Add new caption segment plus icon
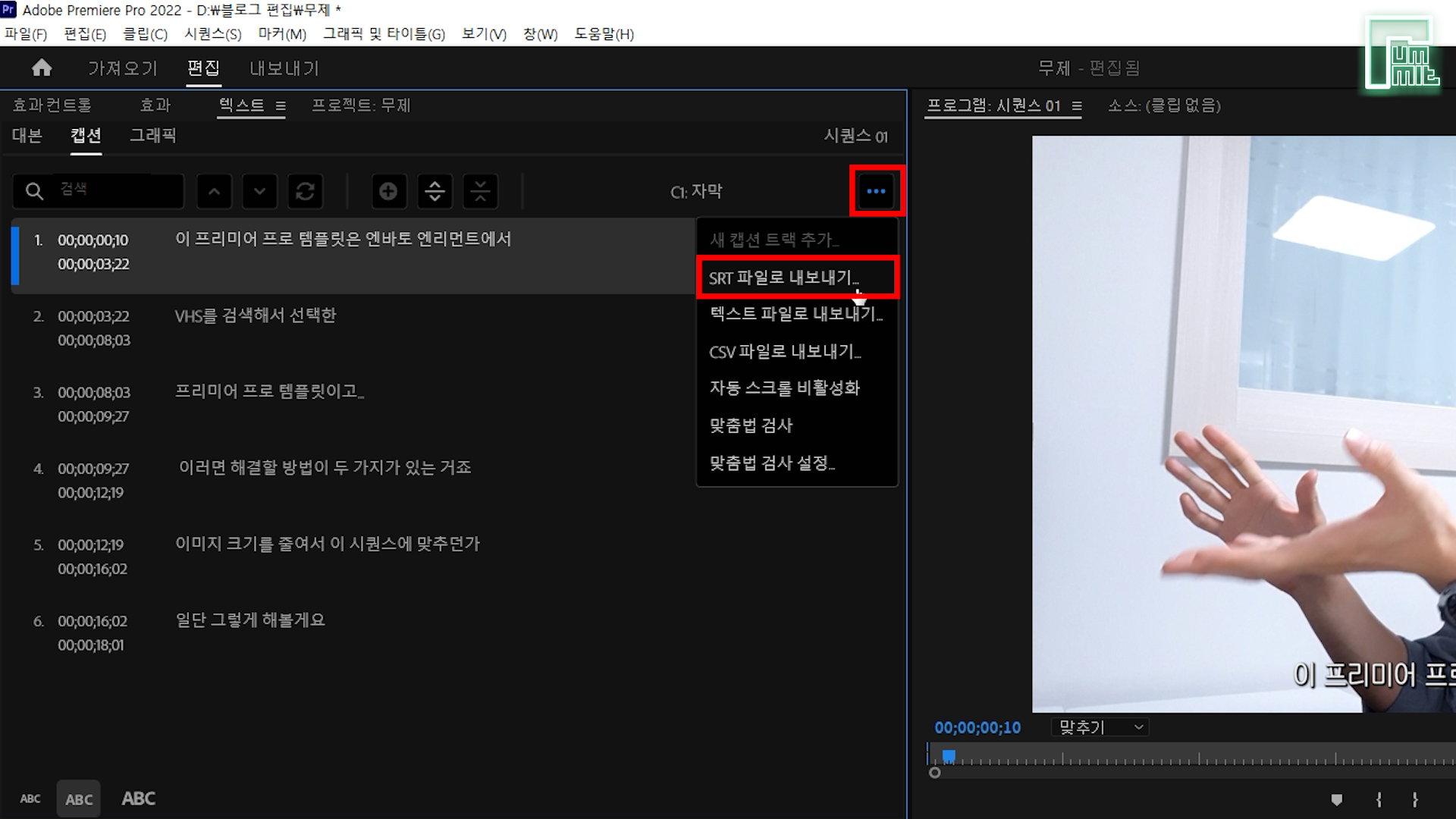Viewport: 1456px width, 819px height. 388,191
